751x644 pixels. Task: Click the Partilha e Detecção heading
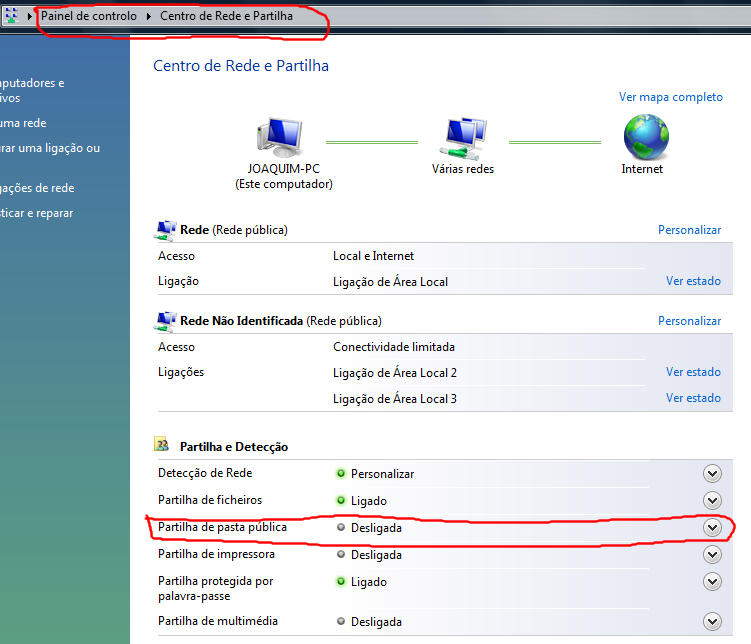click(x=234, y=447)
